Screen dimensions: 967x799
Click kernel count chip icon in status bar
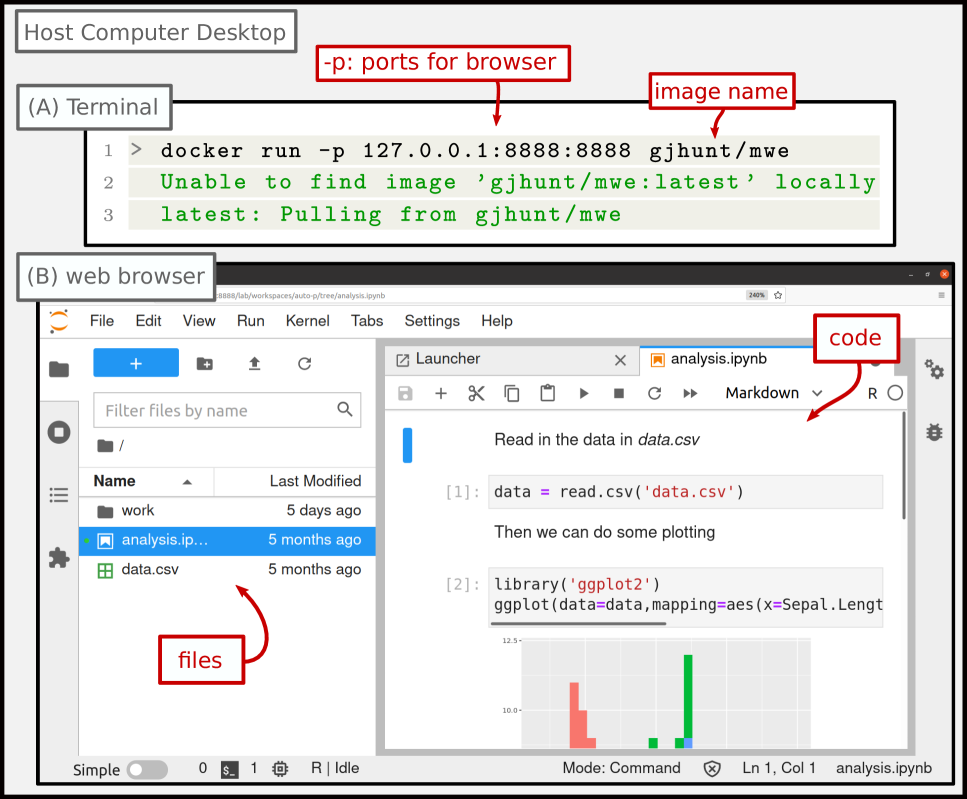tap(280, 769)
